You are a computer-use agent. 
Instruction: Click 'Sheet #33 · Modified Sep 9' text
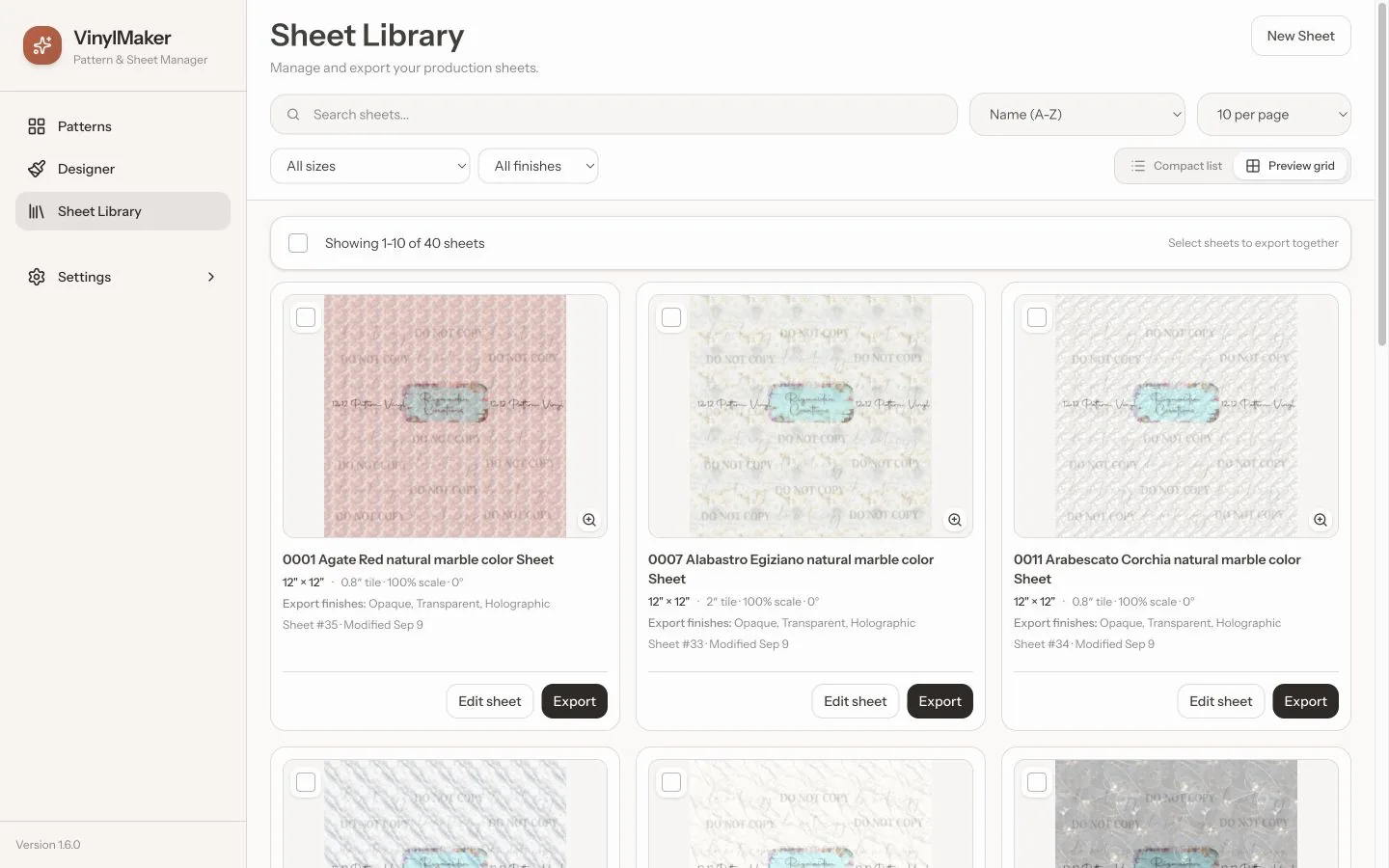(719, 644)
